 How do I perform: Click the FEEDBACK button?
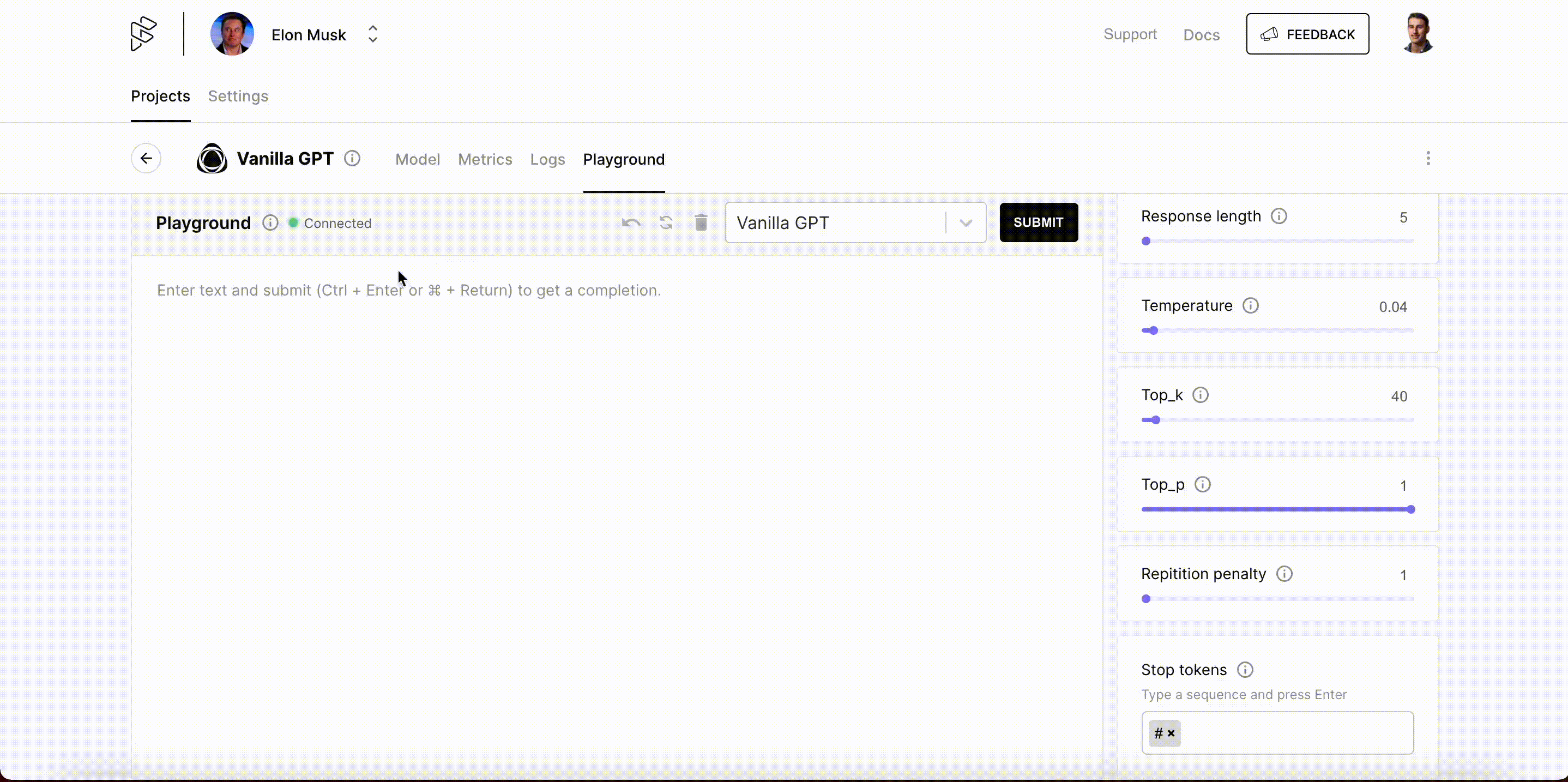[x=1307, y=34]
